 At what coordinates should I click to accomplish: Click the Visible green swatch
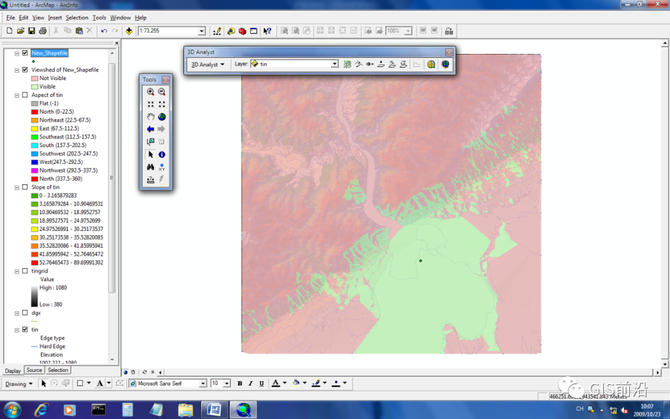34,87
